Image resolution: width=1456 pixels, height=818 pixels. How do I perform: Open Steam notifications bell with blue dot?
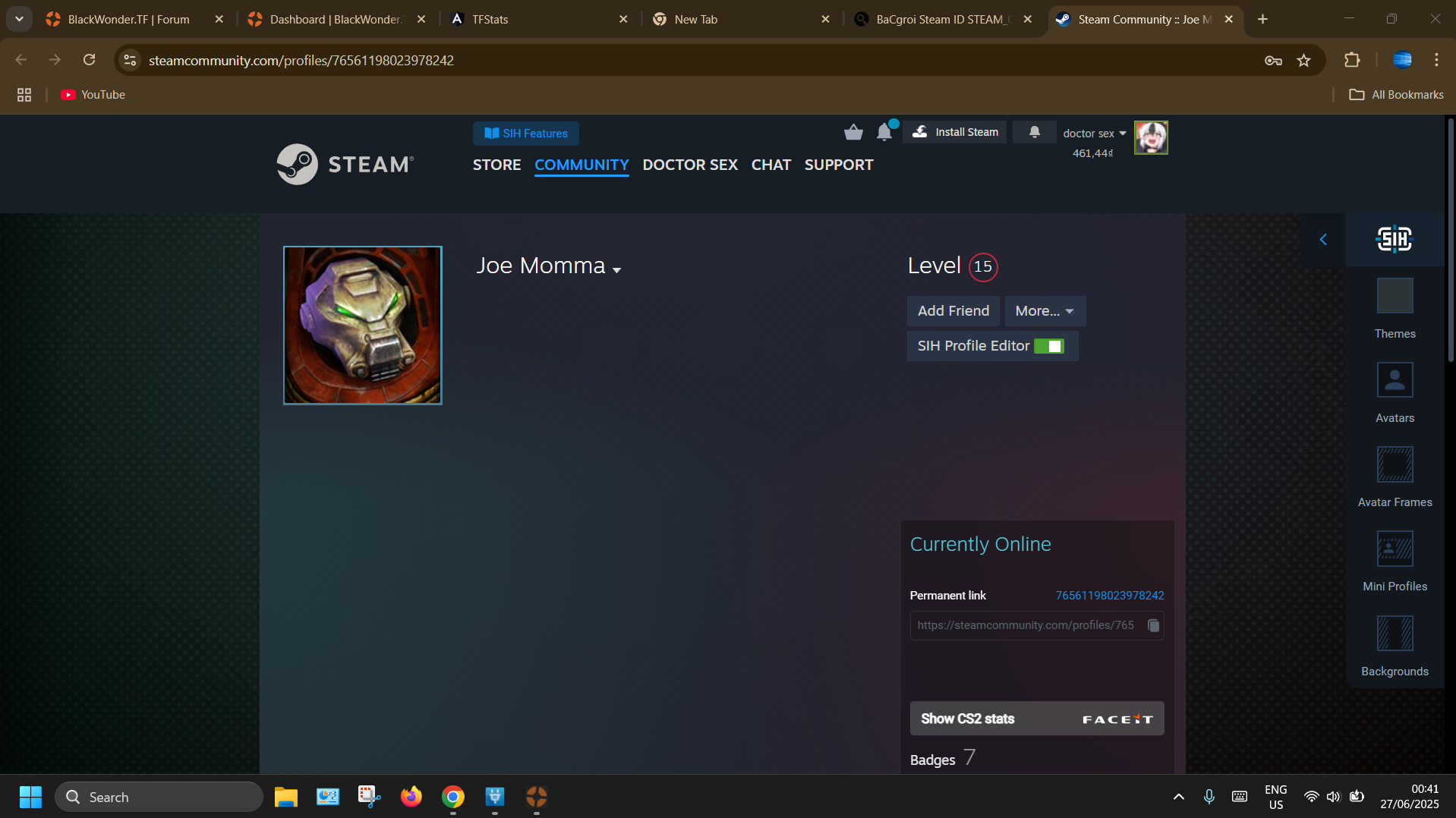coord(885,131)
